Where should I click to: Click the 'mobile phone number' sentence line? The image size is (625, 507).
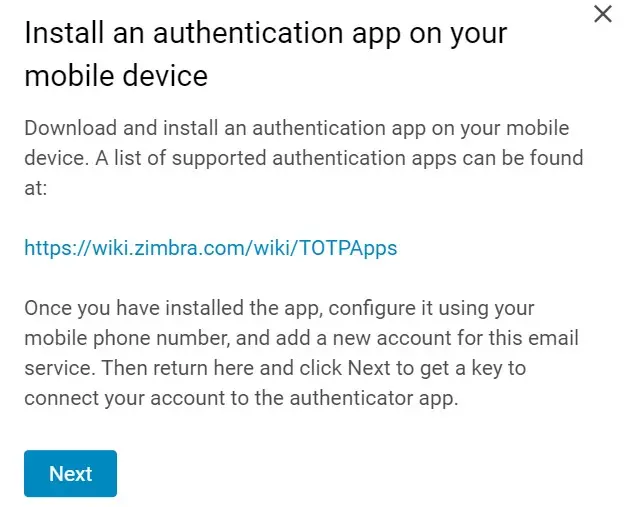point(301,338)
